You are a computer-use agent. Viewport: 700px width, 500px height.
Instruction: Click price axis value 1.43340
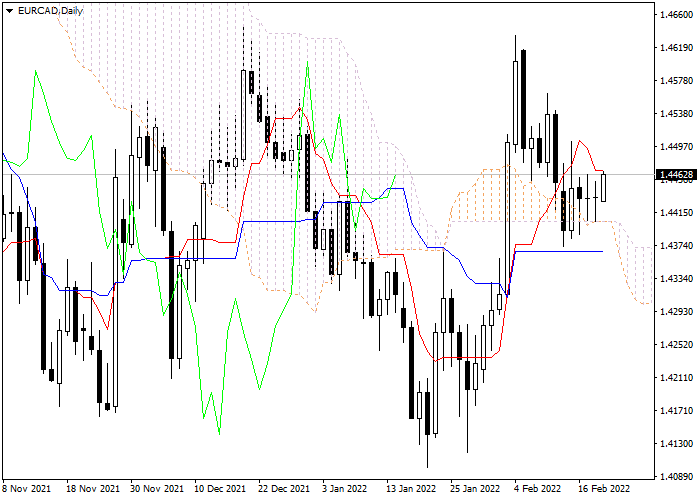[676, 279]
